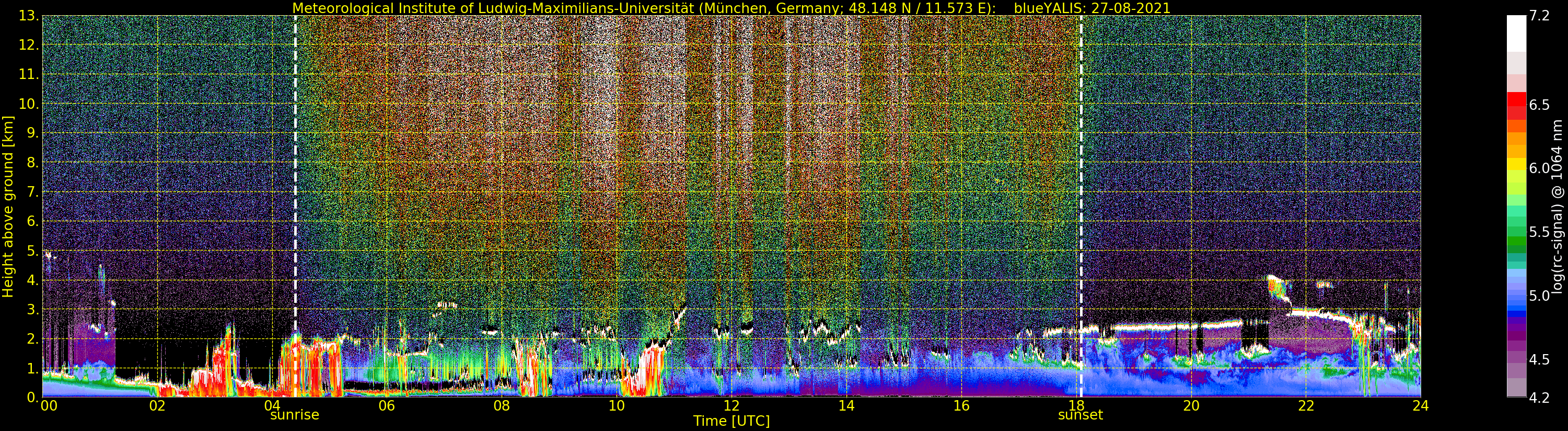Click the 24 tick on the time axis
Image resolution: width=1568 pixels, height=431 pixels.
[1420, 406]
